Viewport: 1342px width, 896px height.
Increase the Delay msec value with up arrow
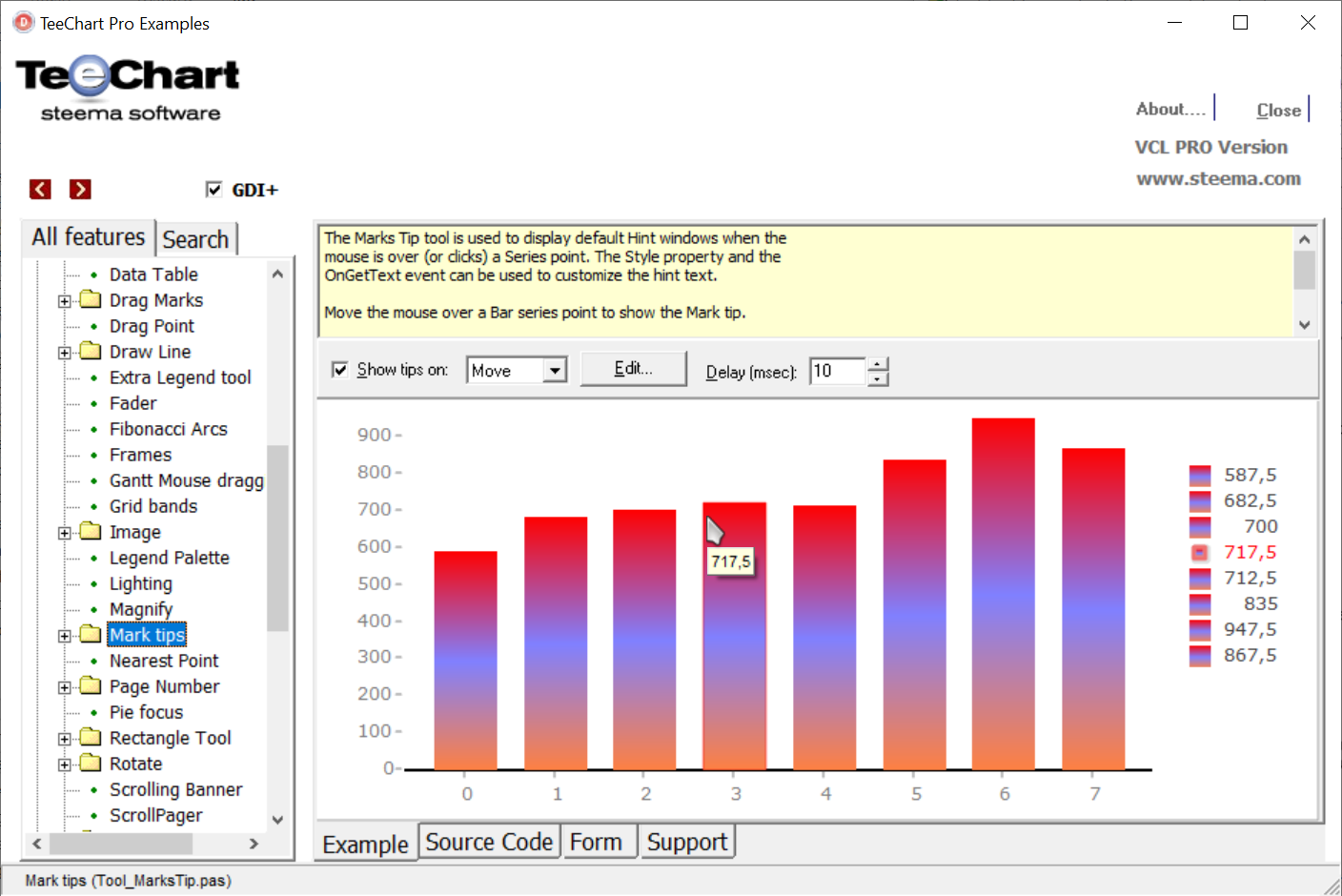pyautogui.click(x=878, y=363)
